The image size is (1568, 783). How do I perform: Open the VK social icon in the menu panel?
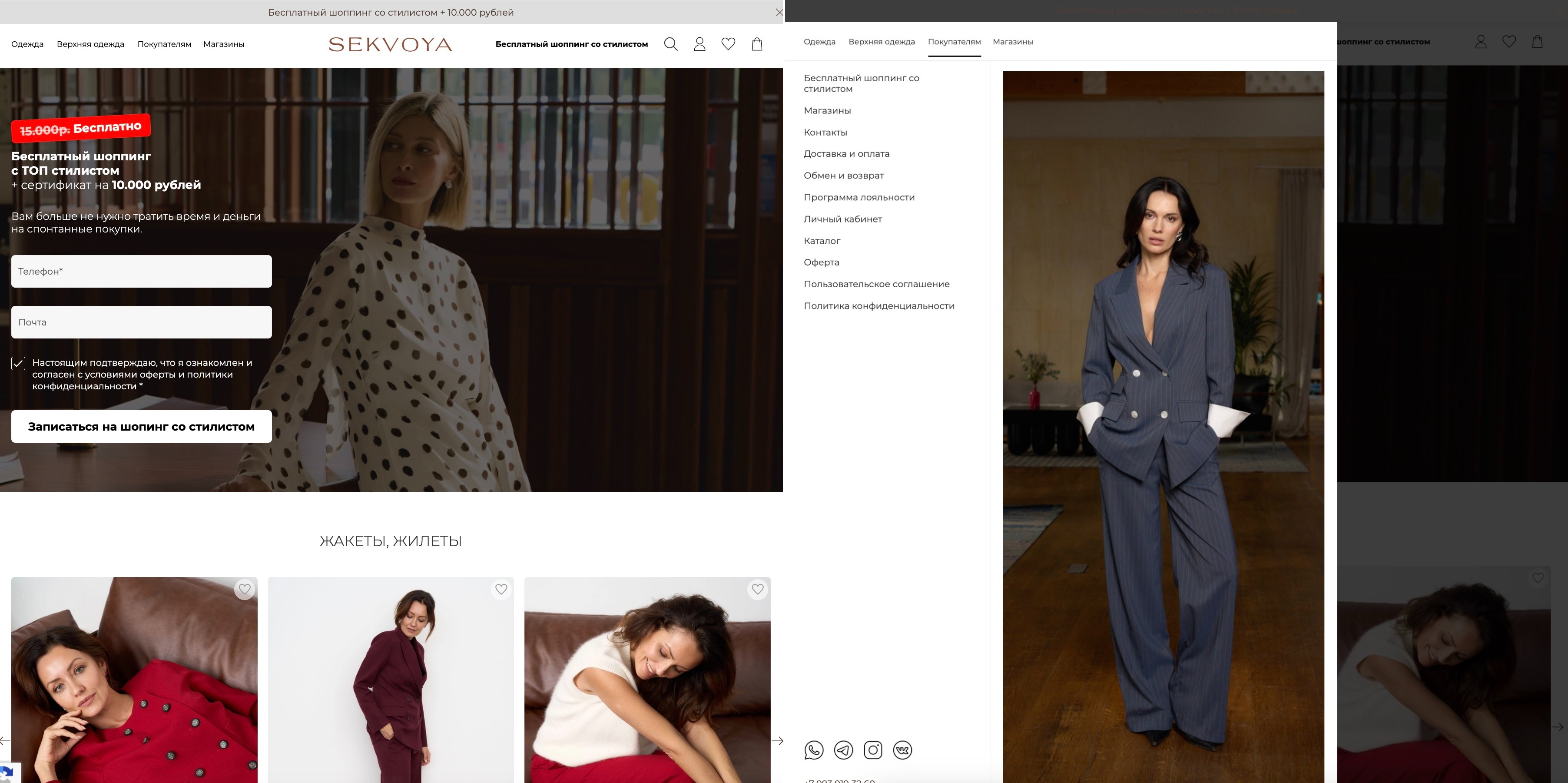[902, 750]
